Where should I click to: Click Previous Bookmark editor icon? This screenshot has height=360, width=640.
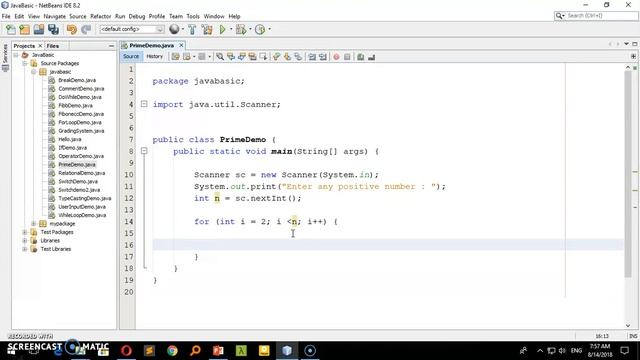[277, 57]
